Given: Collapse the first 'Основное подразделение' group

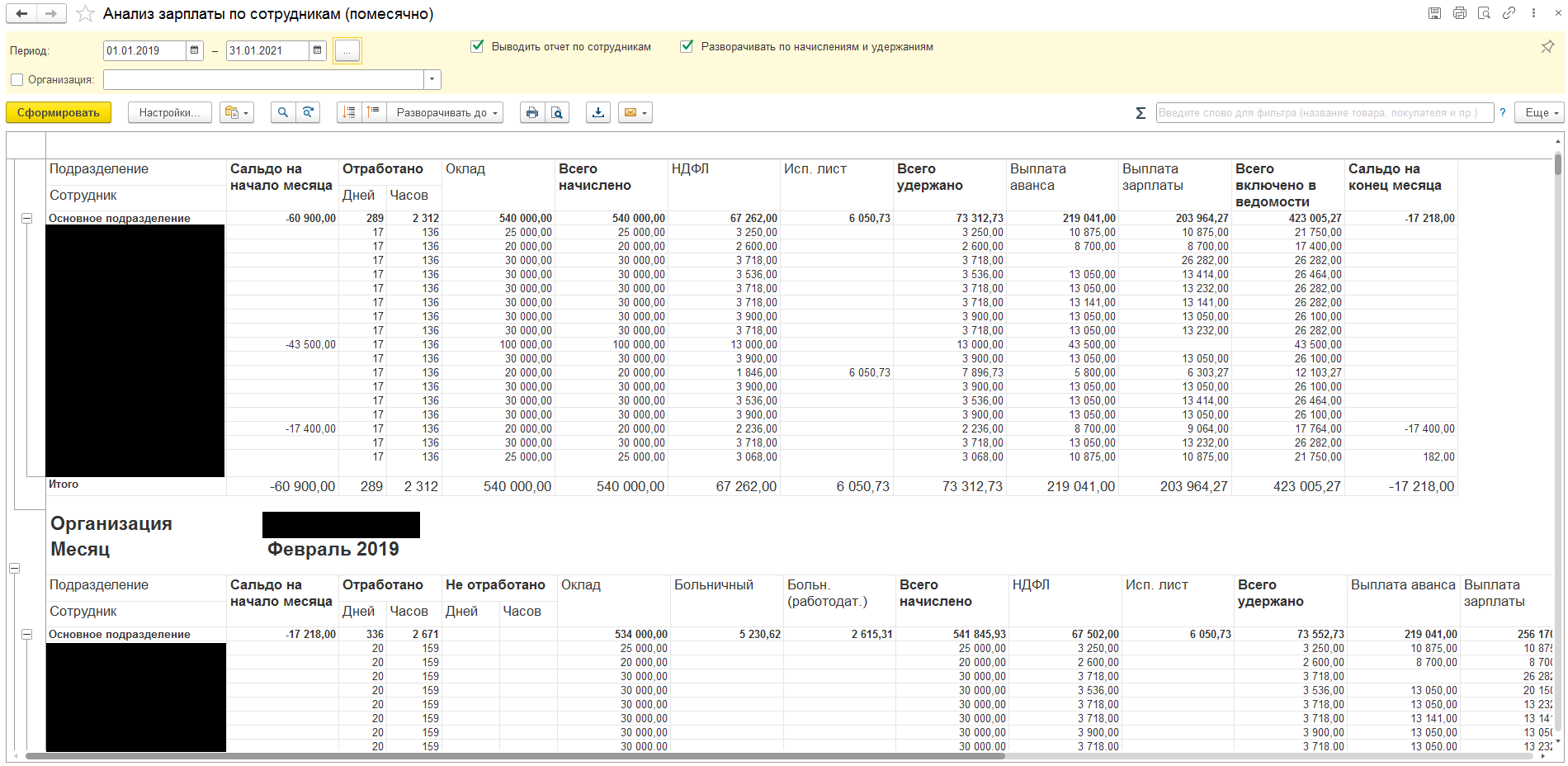Looking at the screenshot, I should coord(26,219).
